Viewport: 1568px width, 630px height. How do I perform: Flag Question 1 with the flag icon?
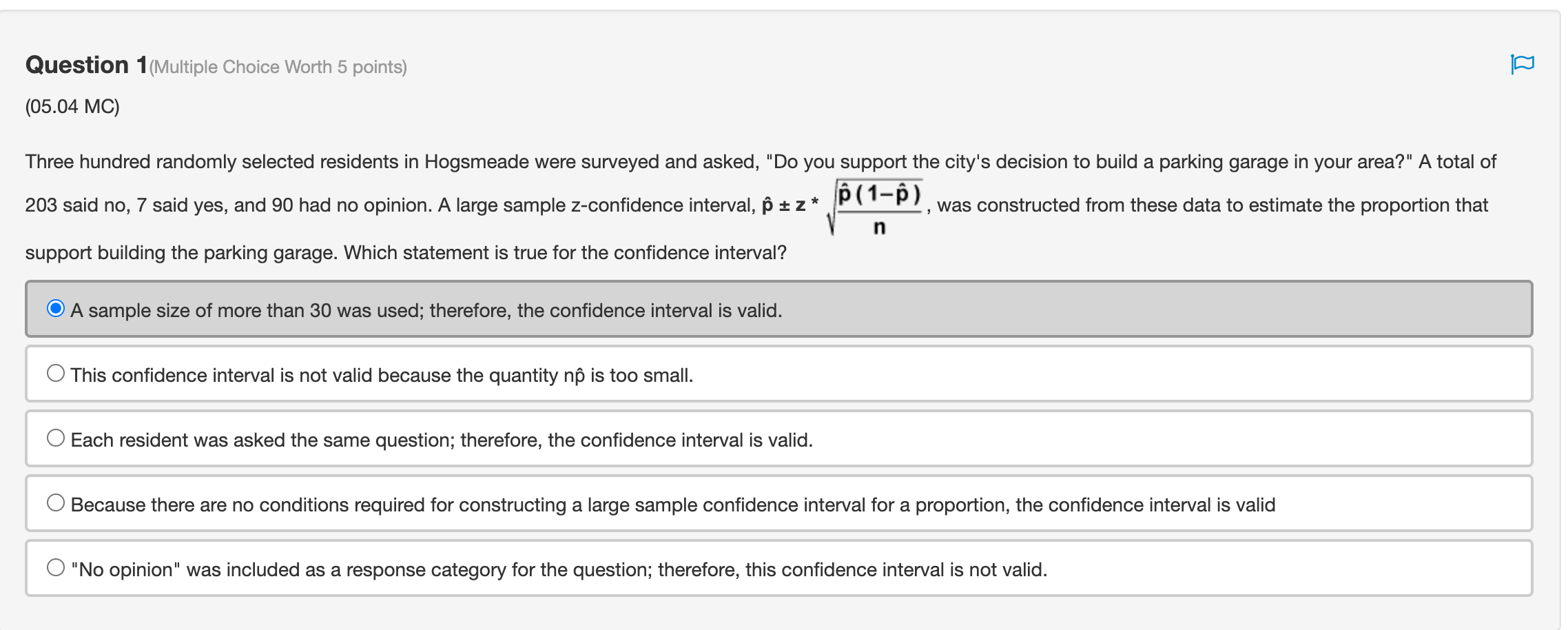pyautogui.click(x=1522, y=64)
